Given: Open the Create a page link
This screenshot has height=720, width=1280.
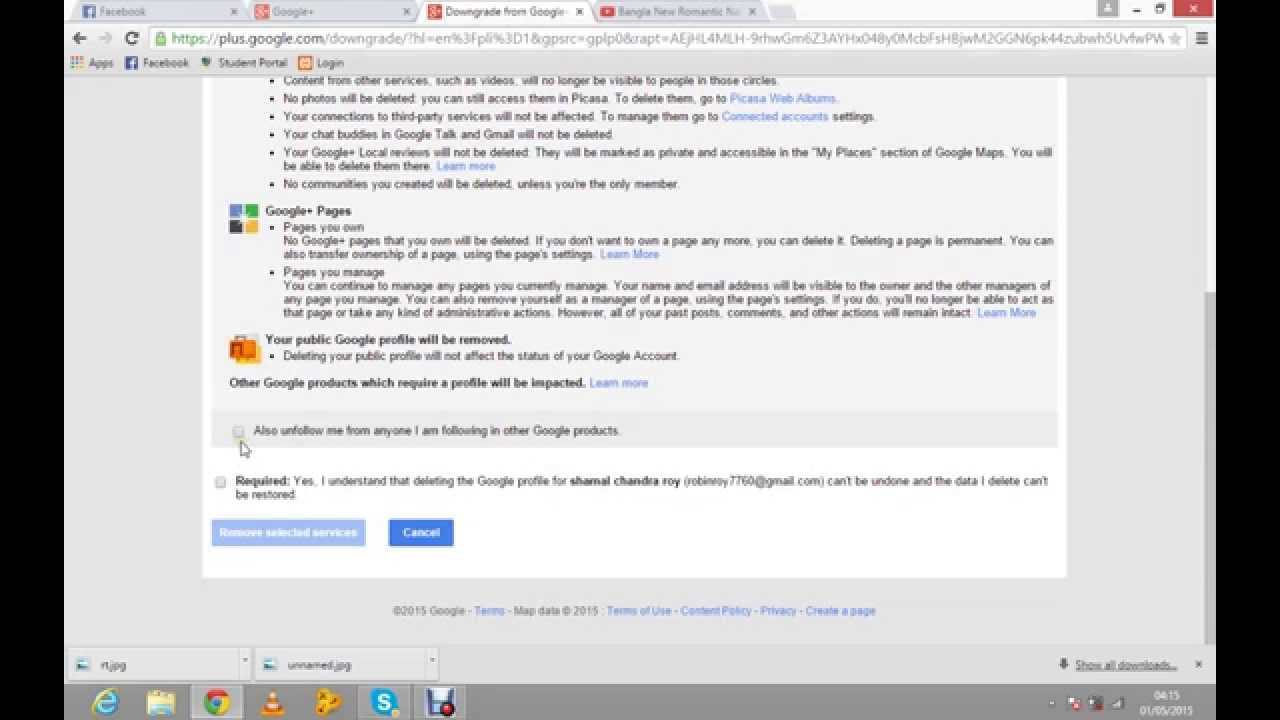Looking at the screenshot, I should (840, 611).
